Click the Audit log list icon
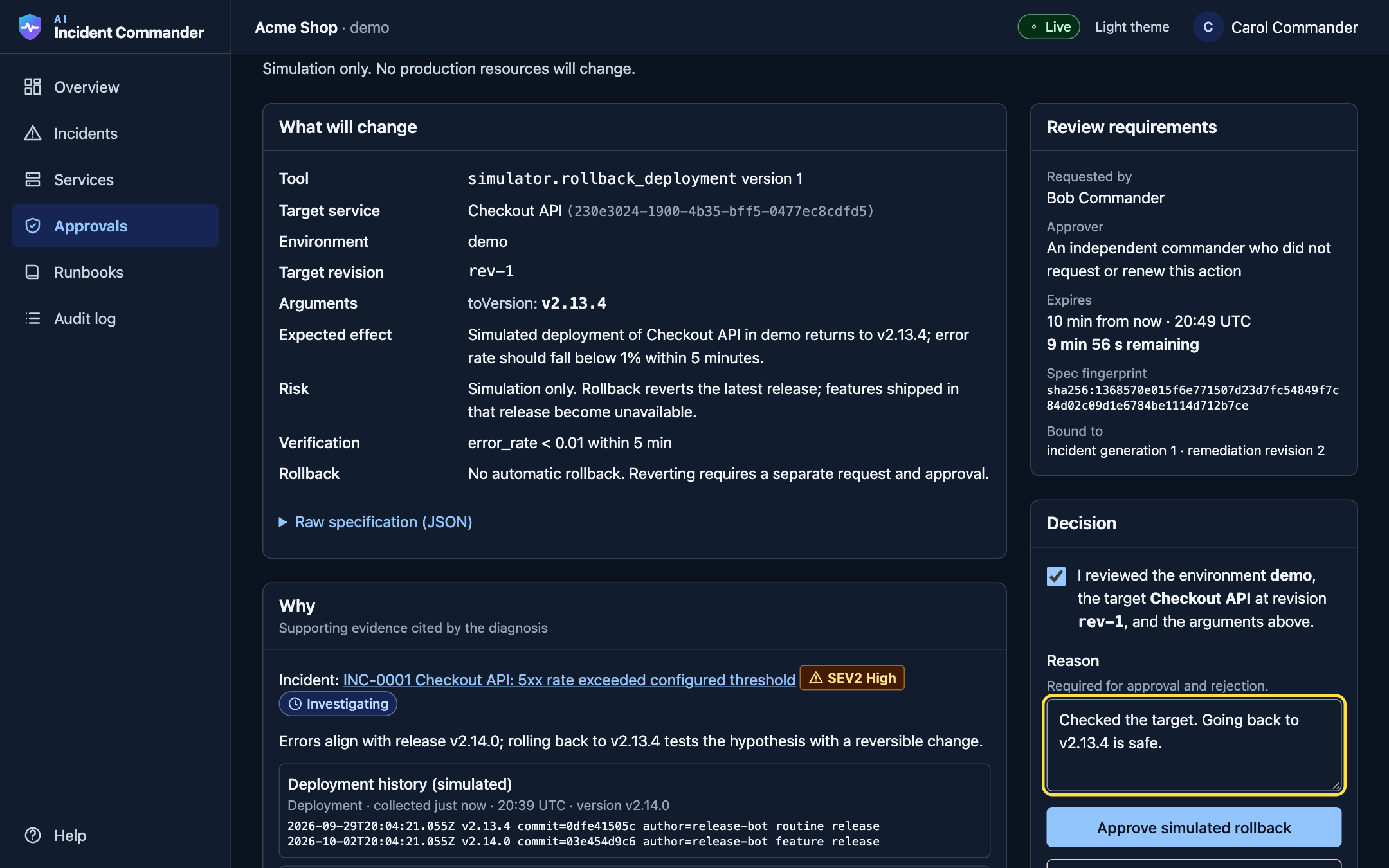 33,318
